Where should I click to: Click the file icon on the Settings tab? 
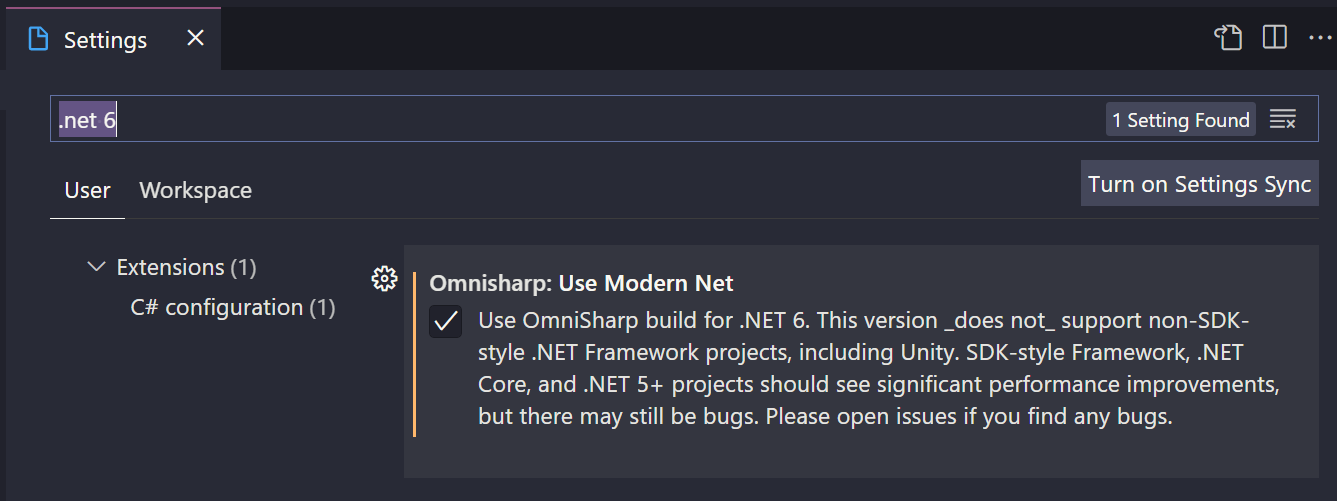click(x=38, y=39)
